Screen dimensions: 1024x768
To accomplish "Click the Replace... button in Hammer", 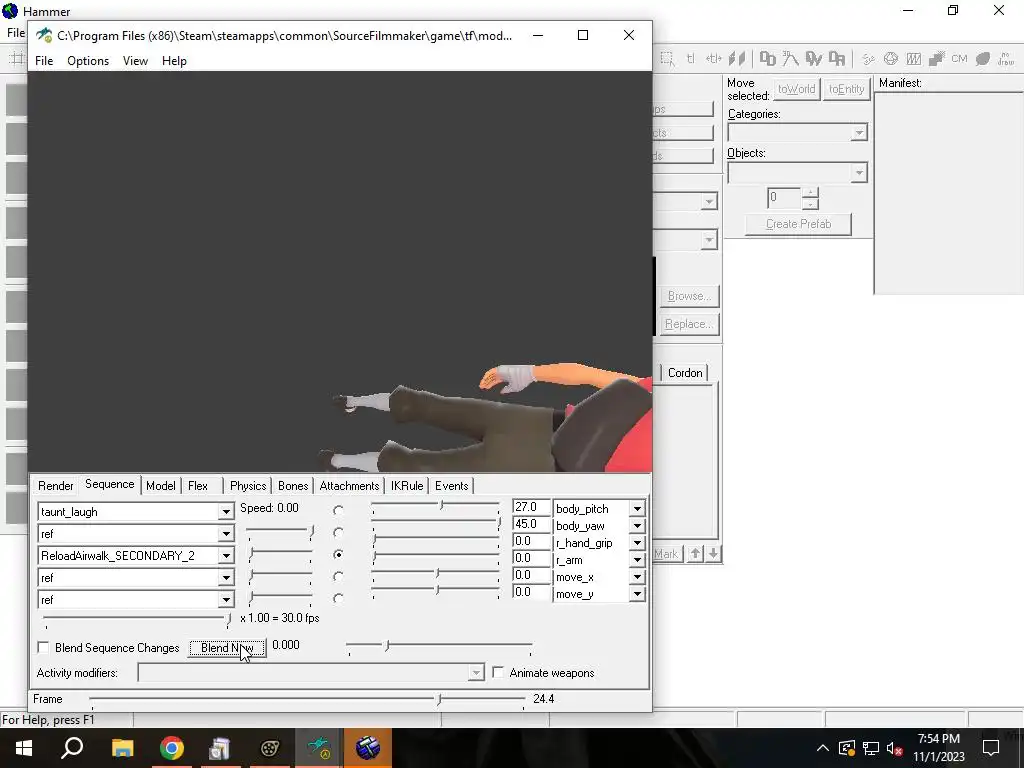I will 689,324.
